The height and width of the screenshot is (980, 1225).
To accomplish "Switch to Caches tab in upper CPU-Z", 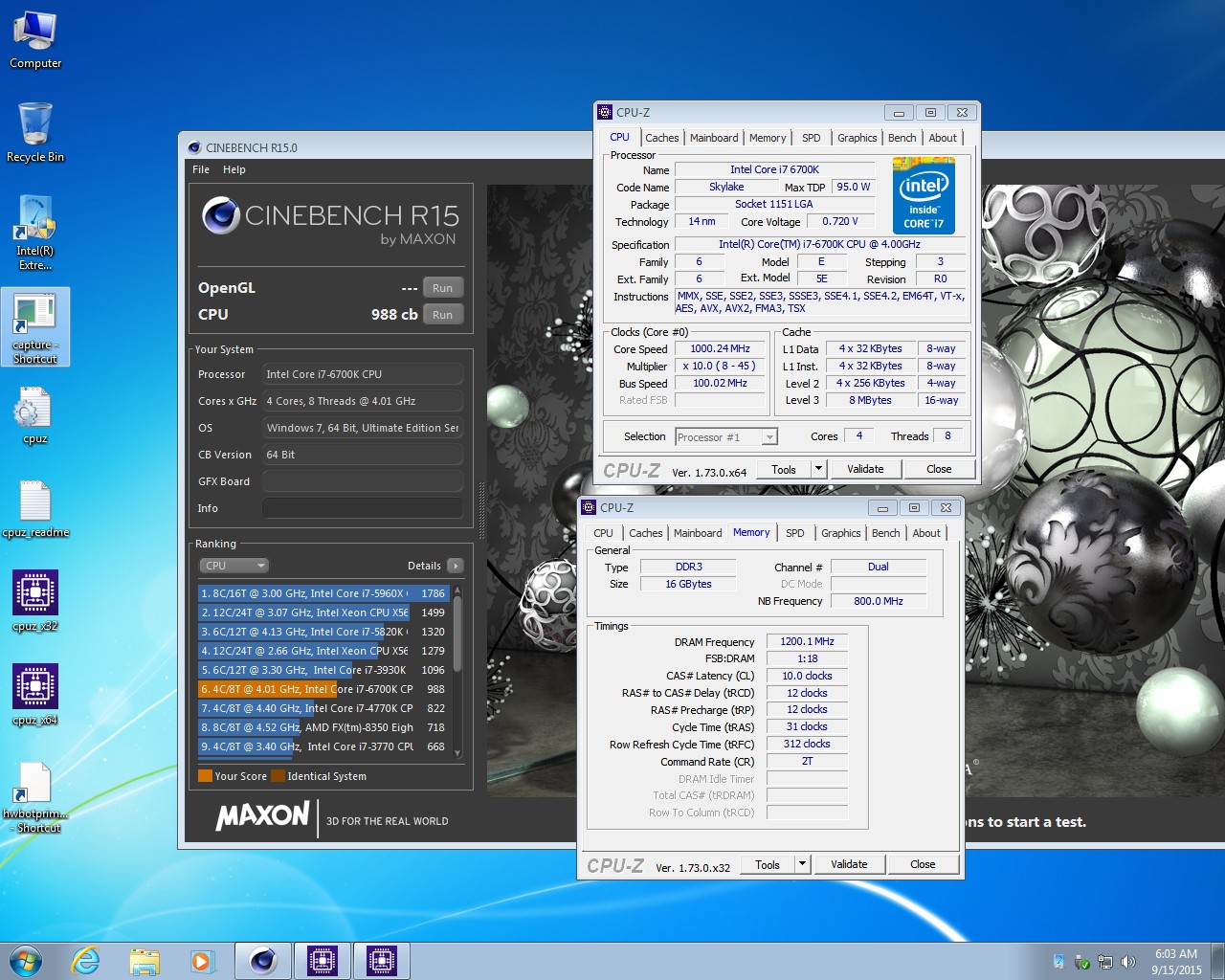I will (x=661, y=138).
